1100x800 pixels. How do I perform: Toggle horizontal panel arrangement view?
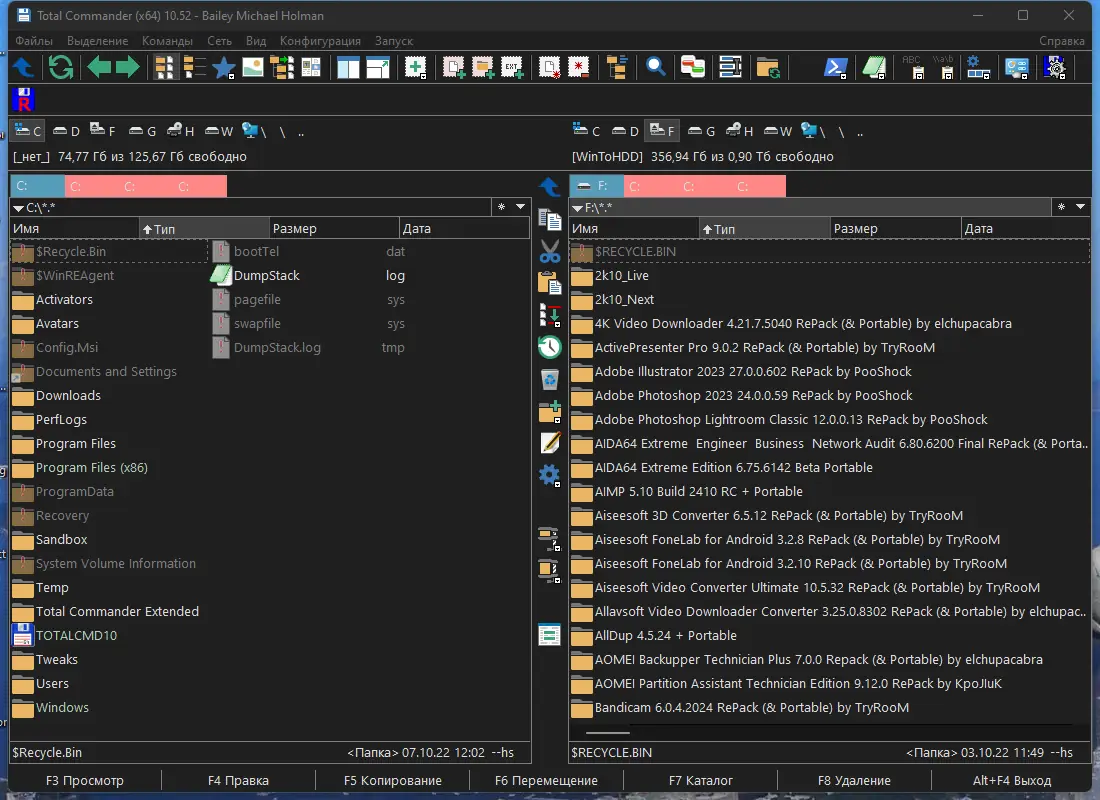tap(377, 67)
